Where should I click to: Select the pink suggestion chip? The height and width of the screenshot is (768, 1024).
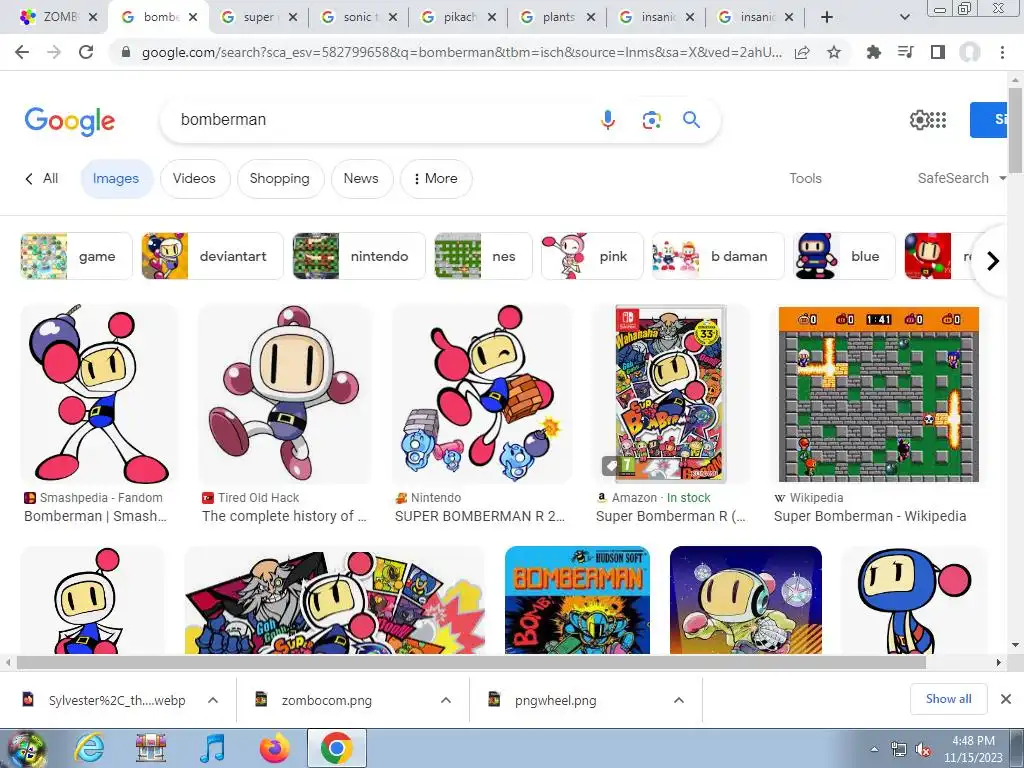pyautogui.click(x=592, y=256)
